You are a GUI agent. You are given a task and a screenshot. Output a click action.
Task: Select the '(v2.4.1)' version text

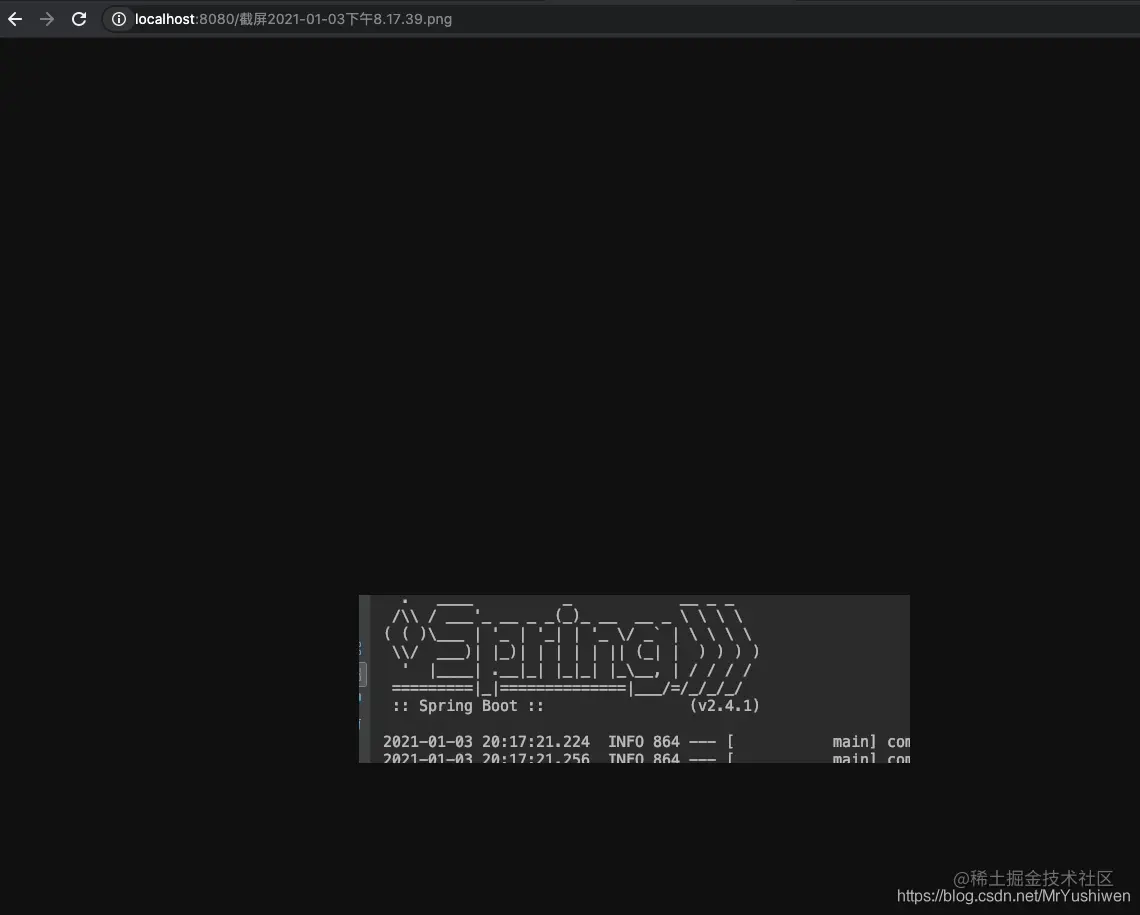724,706
